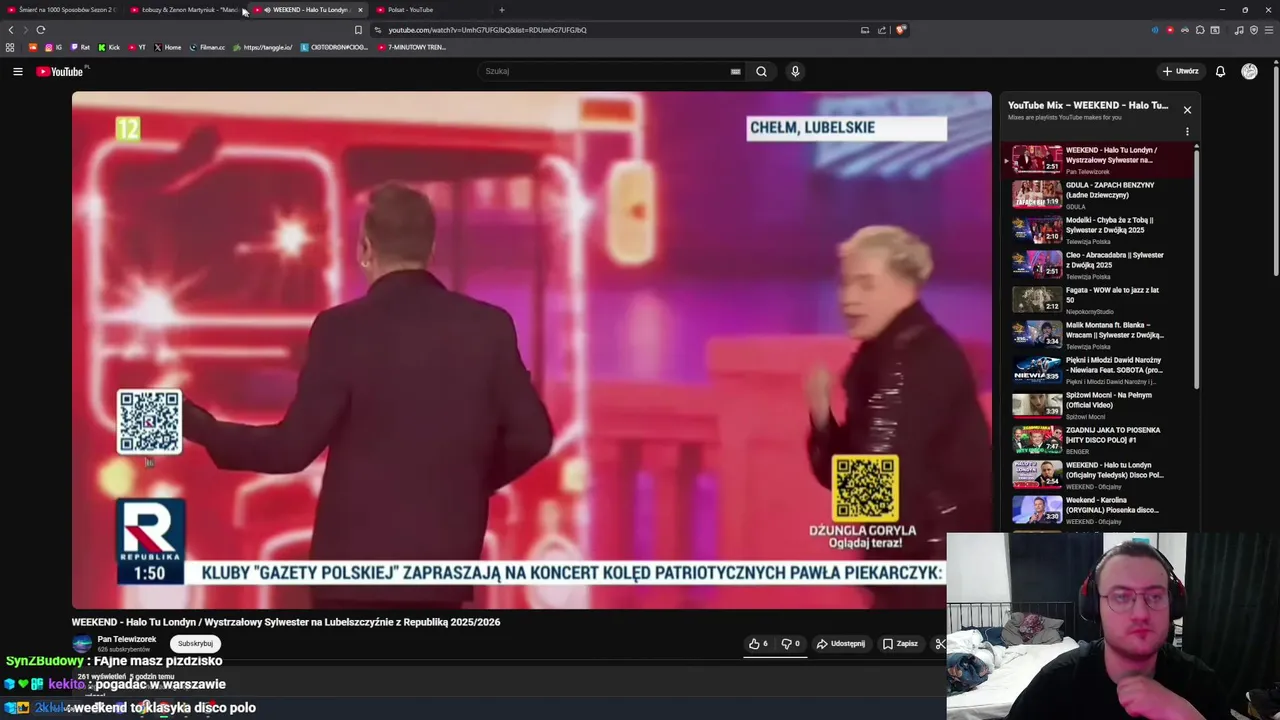The width and height of the screenshot is (1280, 720).
Task: Open the YT bookmark
Action: [x=137, y=47]
